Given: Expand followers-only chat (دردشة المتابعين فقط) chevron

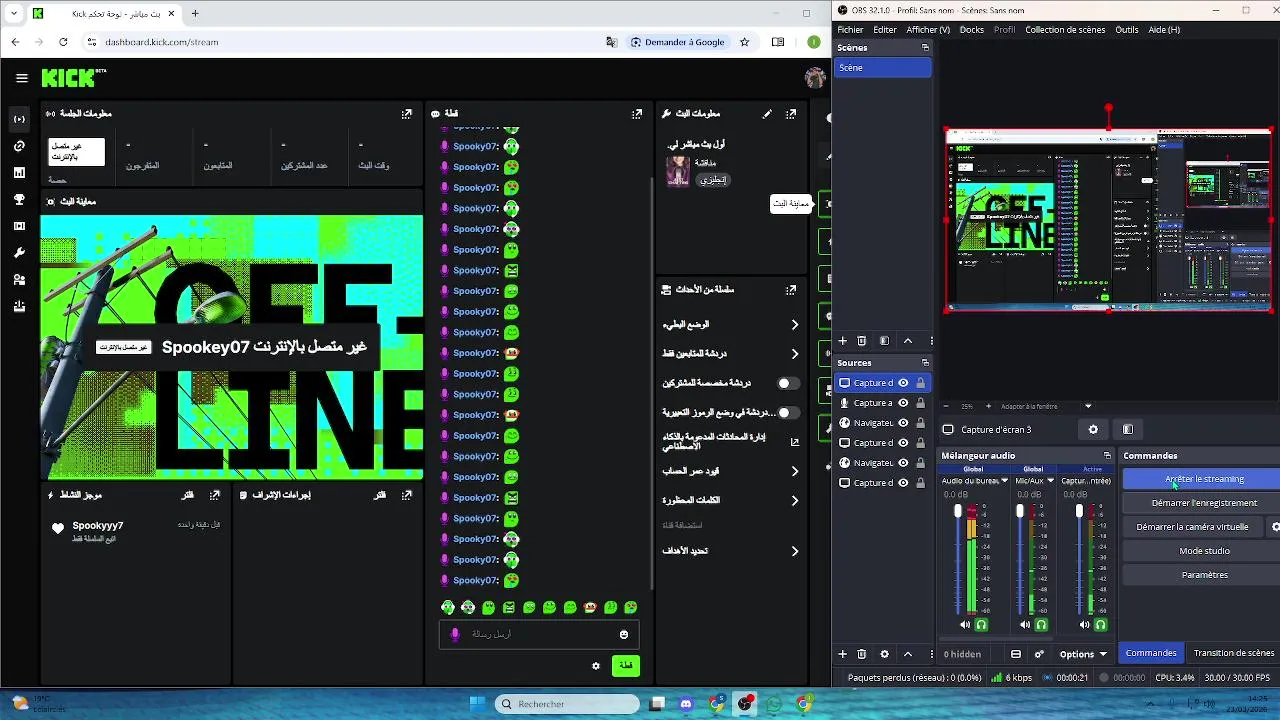Looking at the screenshot, I should (795, 354).
